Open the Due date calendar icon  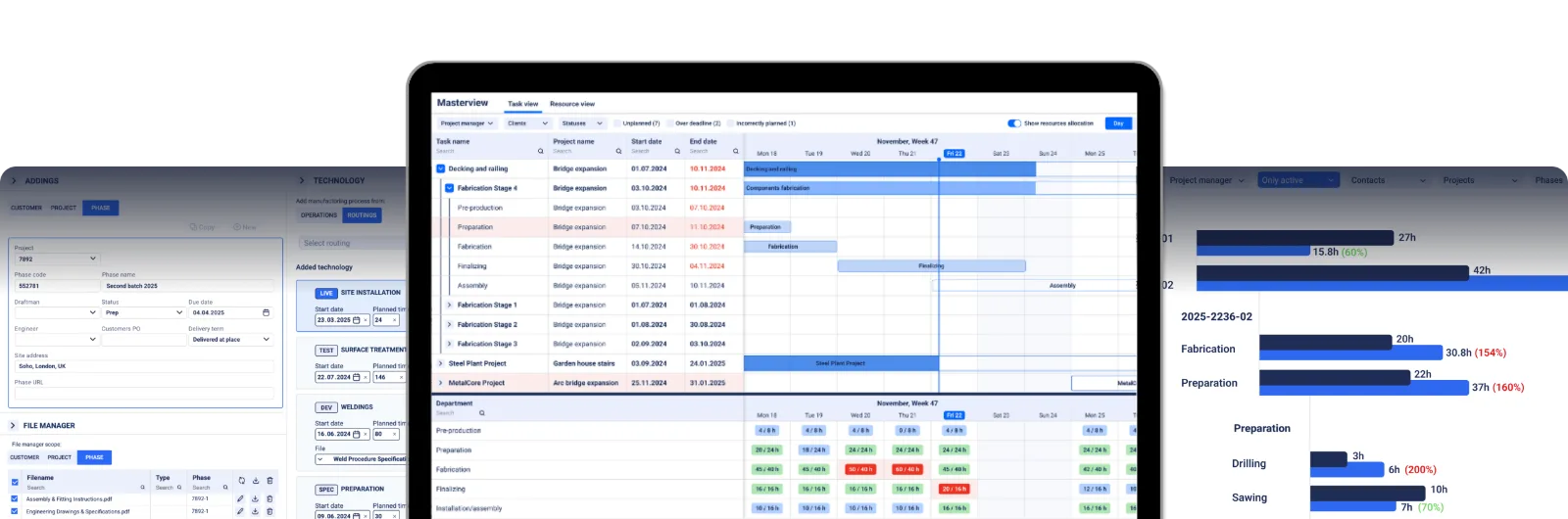tap(266, 312)
